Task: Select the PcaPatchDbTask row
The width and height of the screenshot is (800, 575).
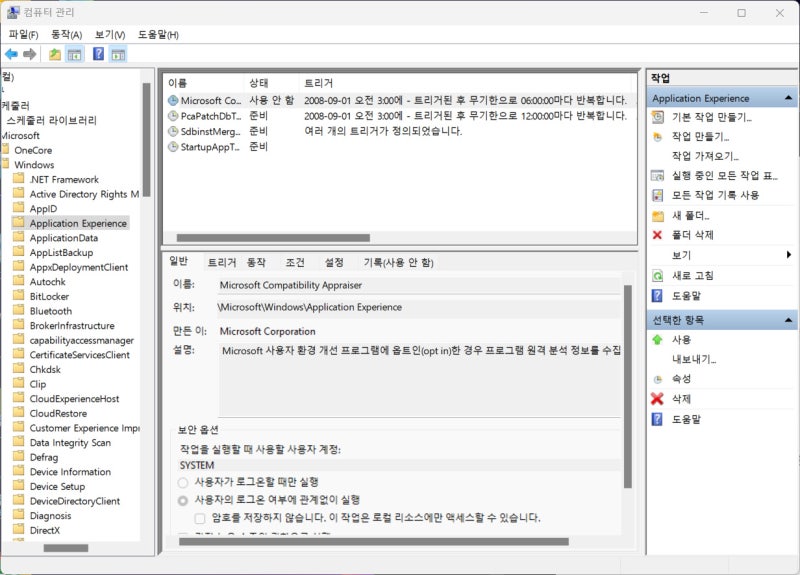Action: (x=401, y=116)
